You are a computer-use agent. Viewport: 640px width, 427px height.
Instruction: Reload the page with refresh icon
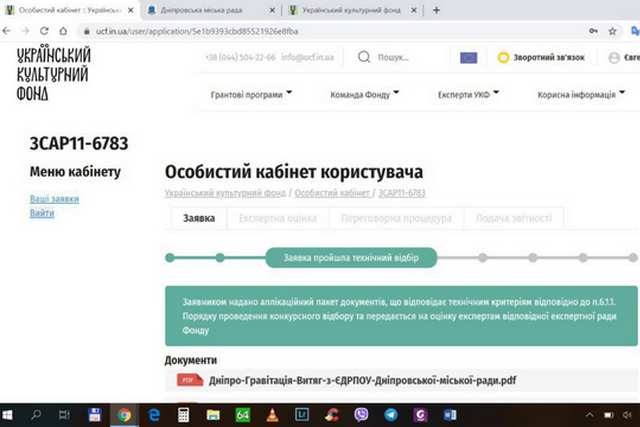click(x=44, y=31)
